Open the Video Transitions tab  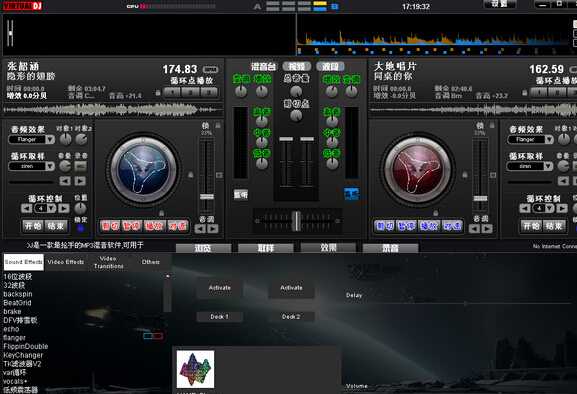point(108,262)
